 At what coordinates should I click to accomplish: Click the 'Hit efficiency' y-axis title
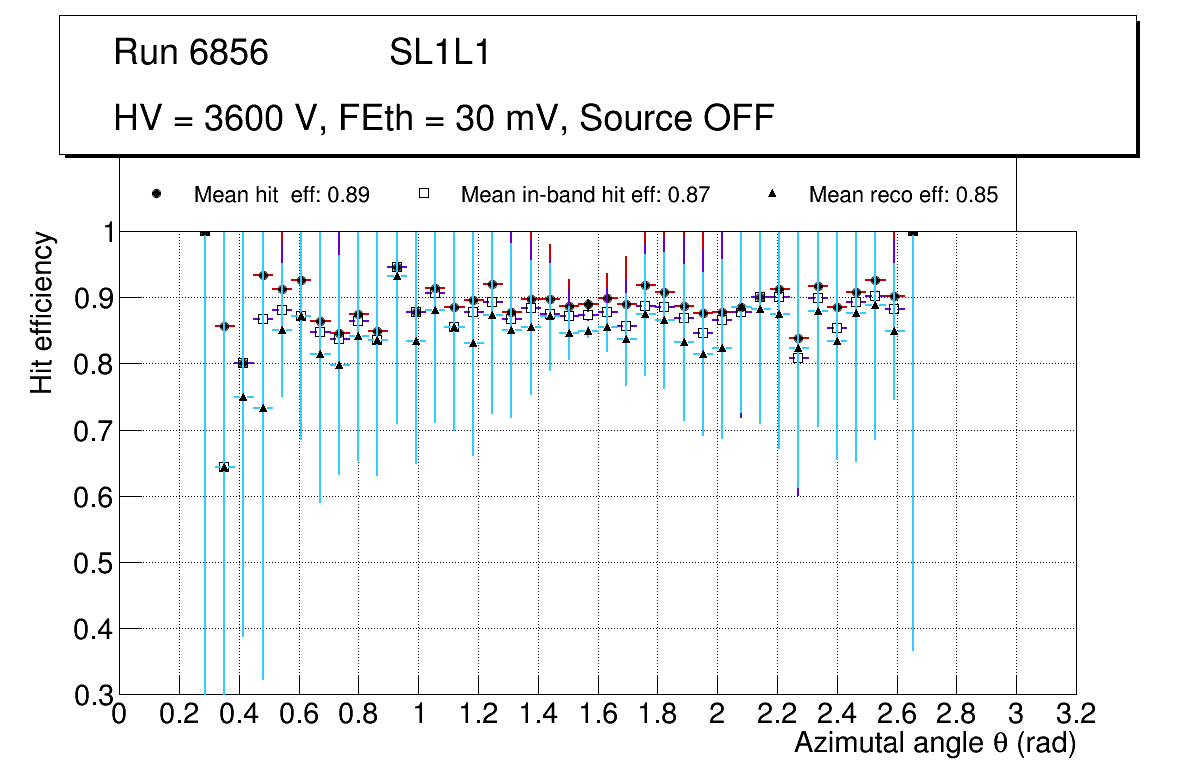pos(41,312)
